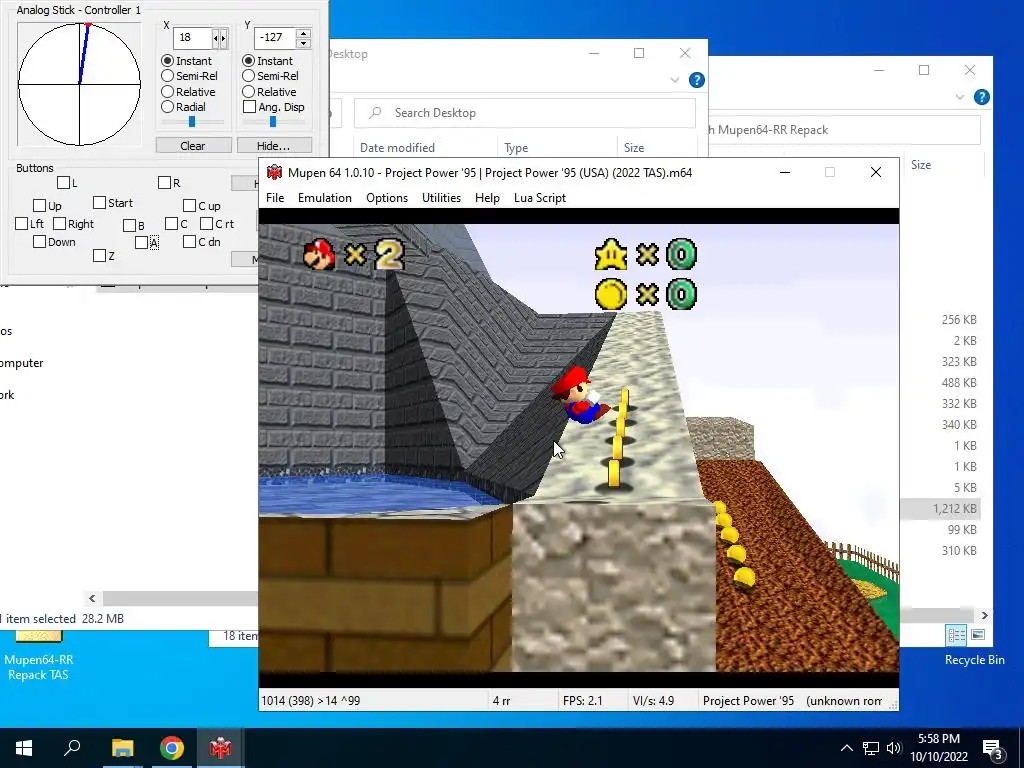Check the B button checkbox

point(129,225)
